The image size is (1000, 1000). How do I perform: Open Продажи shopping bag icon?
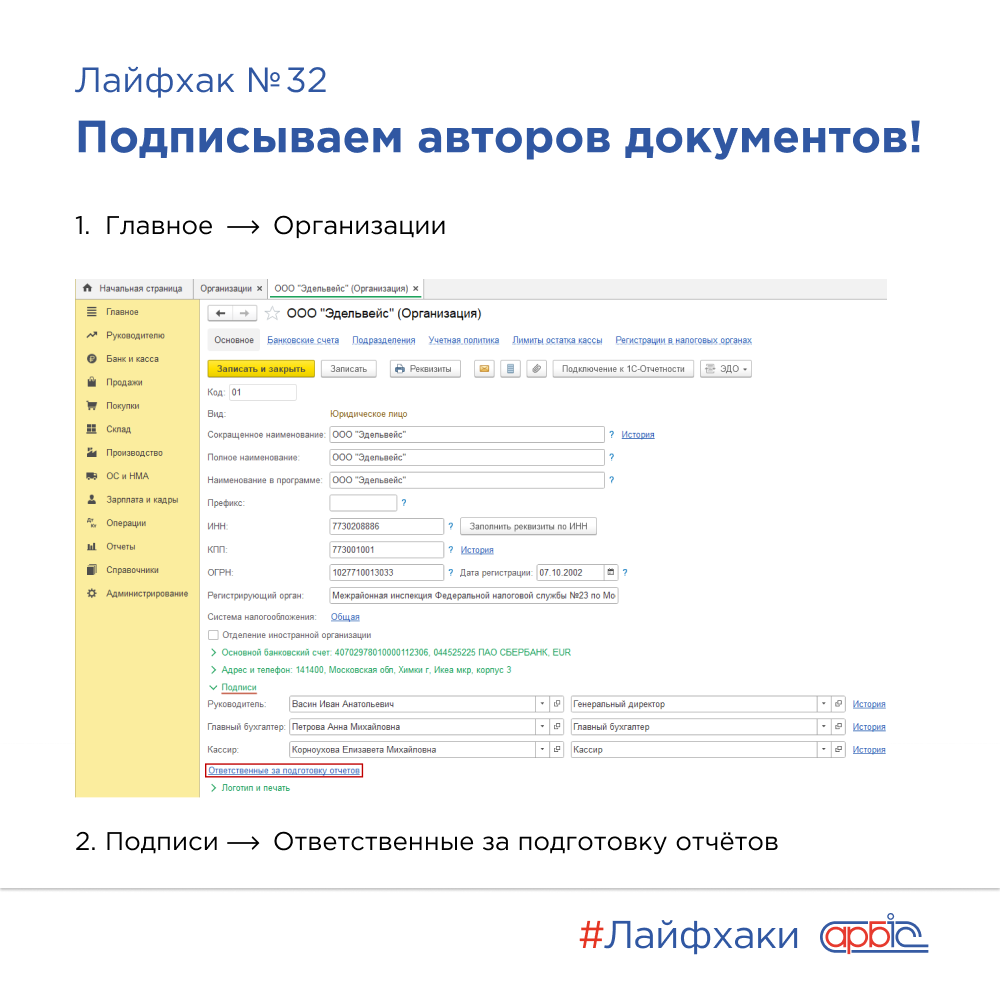tap(92, 382)
